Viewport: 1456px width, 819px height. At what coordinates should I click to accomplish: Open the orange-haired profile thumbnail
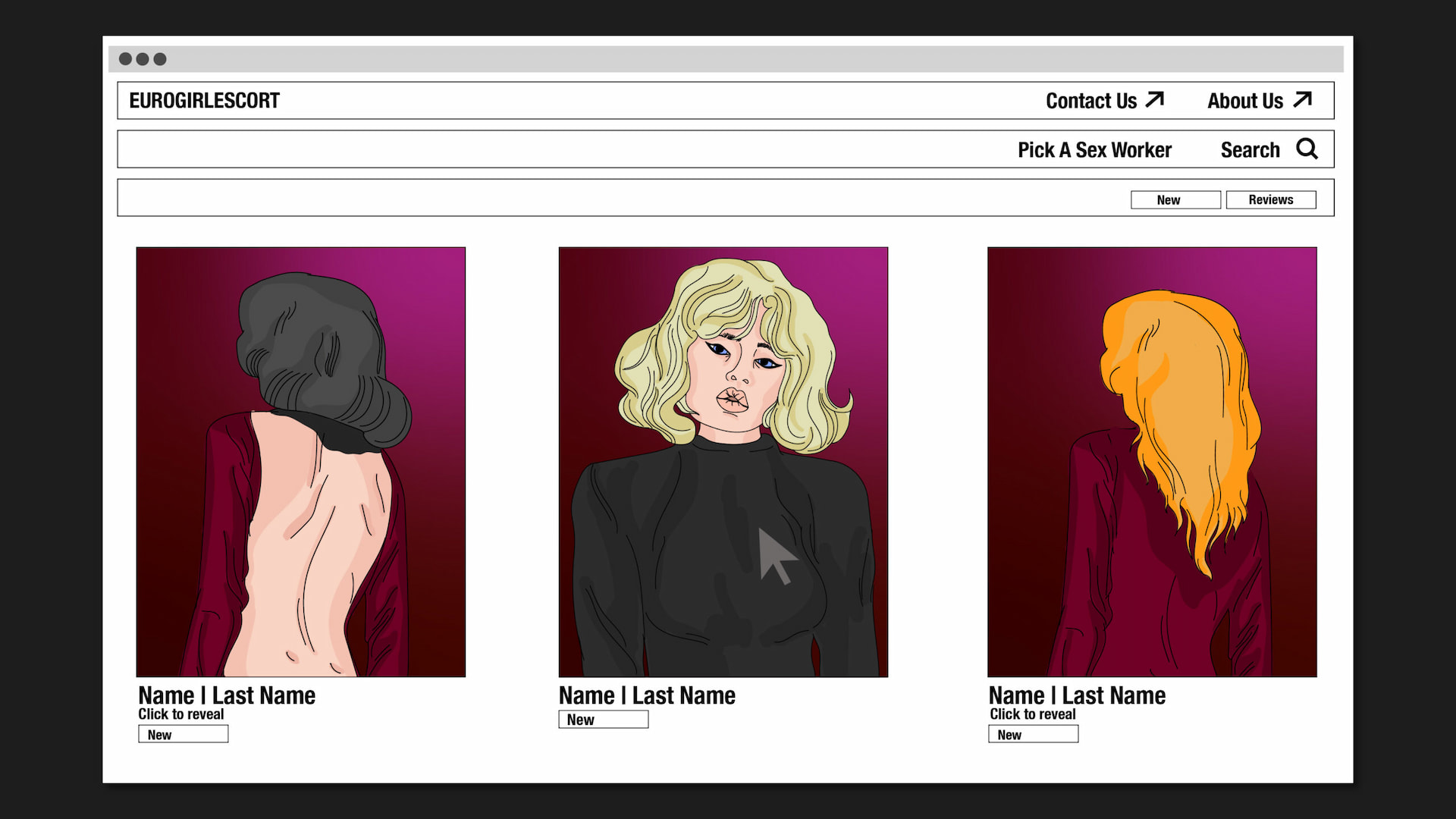pyautogui.click(x=1152, y=461)
